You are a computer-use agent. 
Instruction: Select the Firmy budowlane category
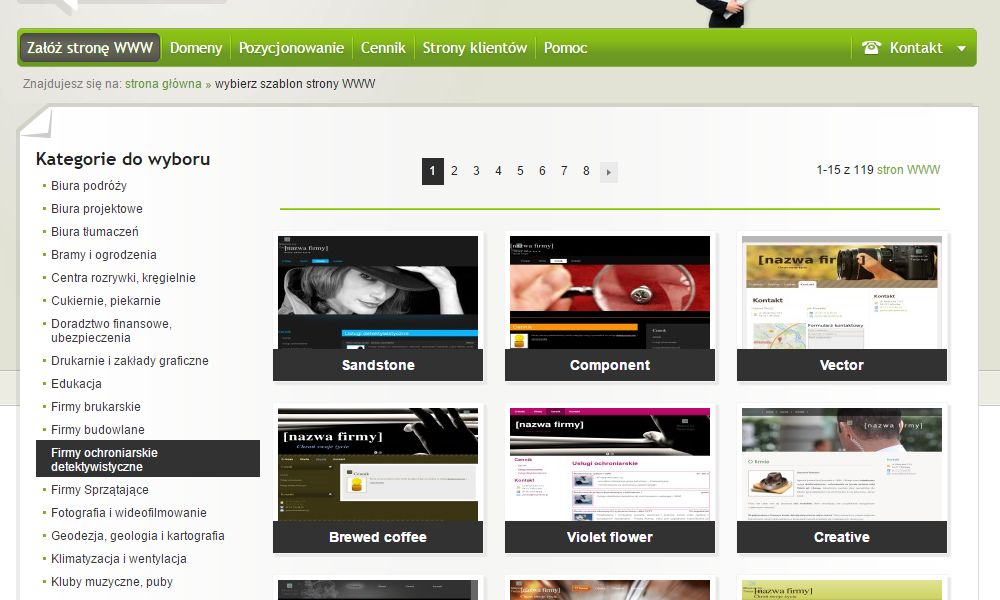[98, 429]
